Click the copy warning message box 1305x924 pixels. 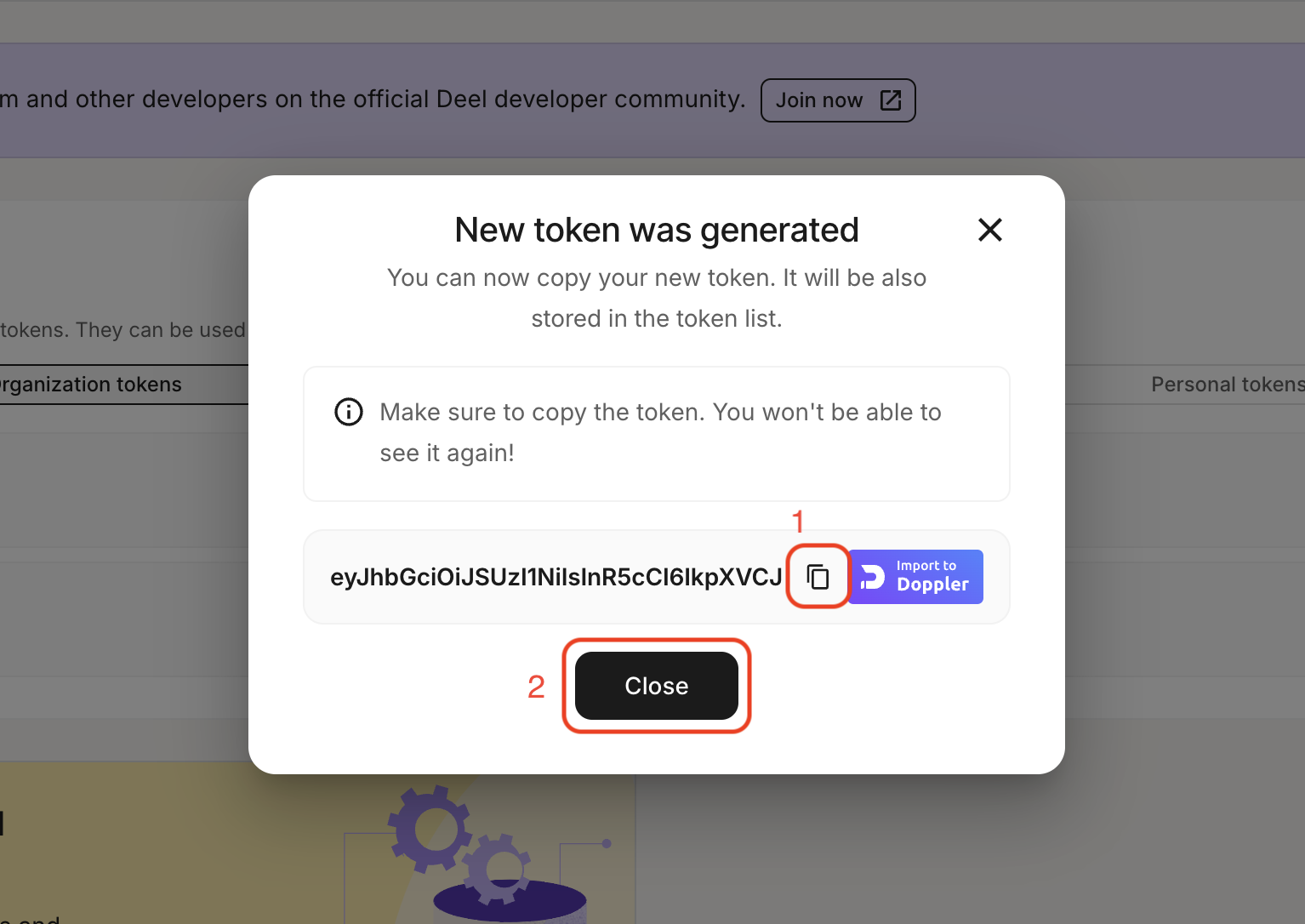tap(656, 433)
